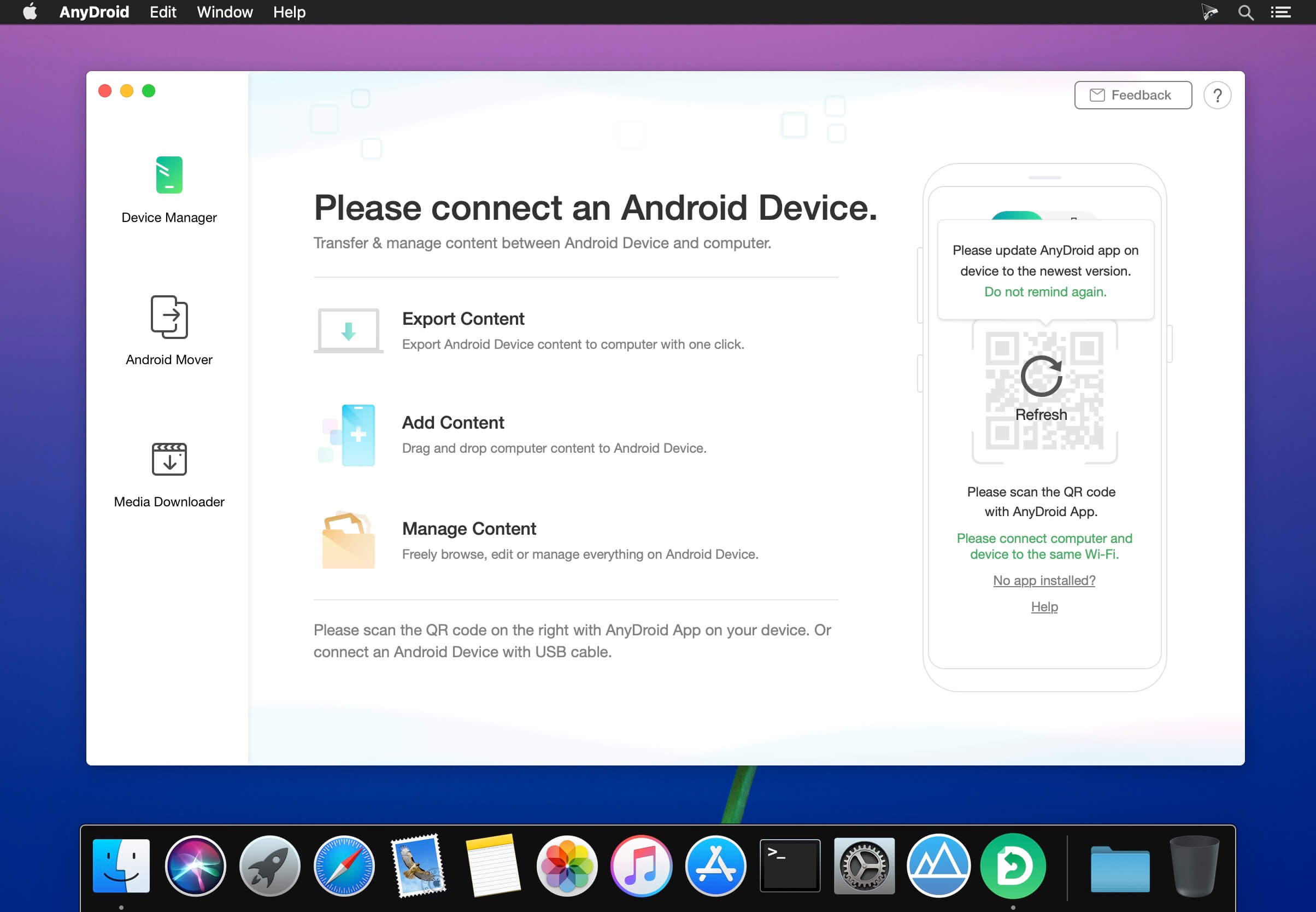Screen dimensions: 1316x912
Task: Select the Export Content icon
Action: pos(349,330)
